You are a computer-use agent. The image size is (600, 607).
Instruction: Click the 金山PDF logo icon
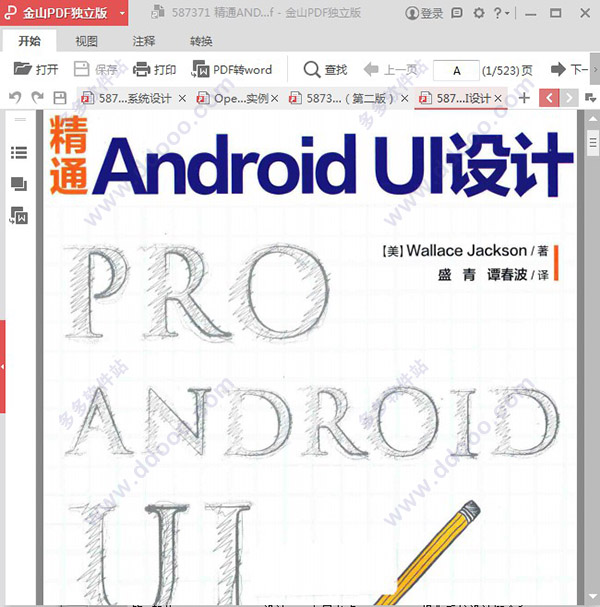click(x=10, y=13)
